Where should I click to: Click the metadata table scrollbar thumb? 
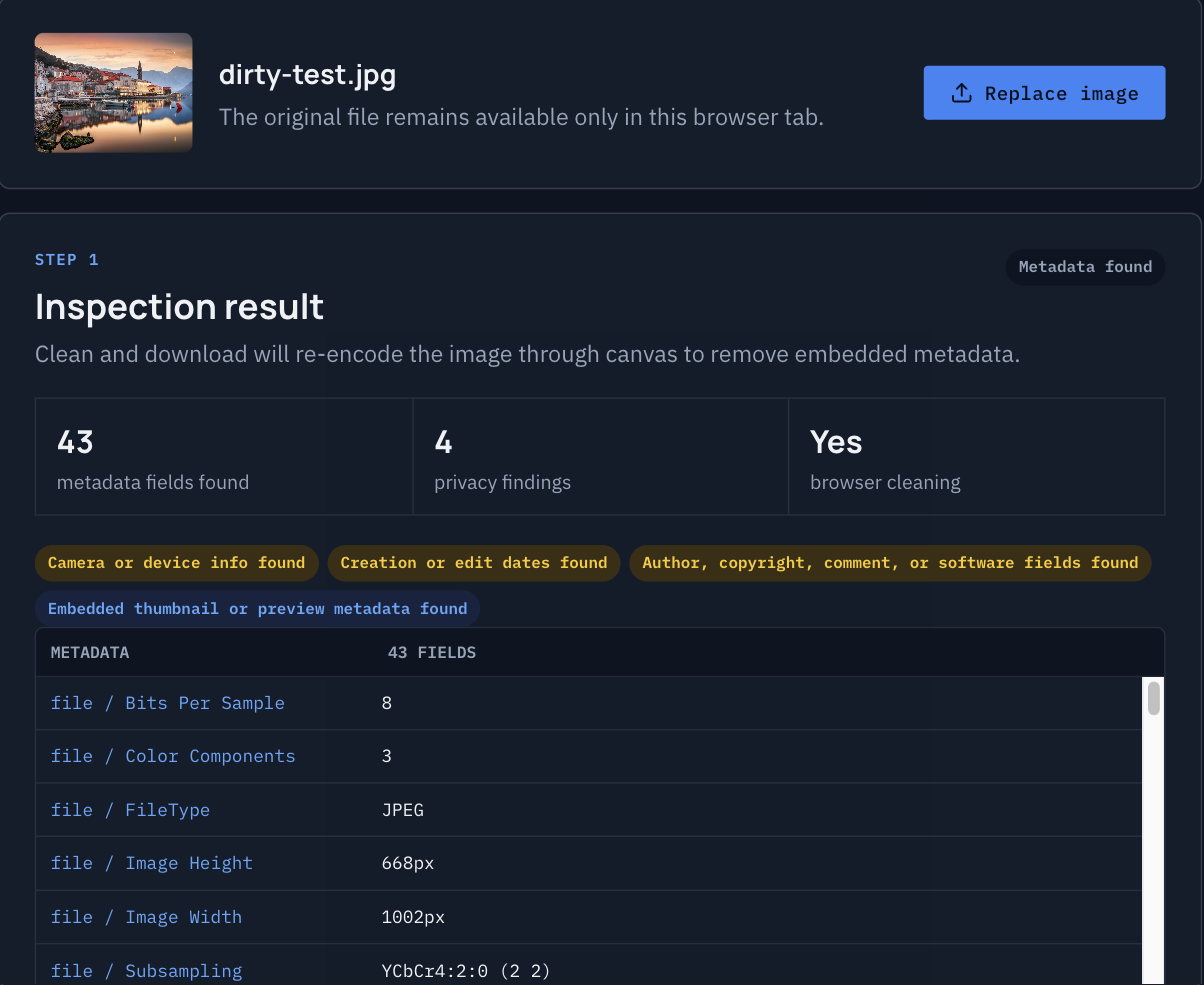click(x=1154, y=698)
